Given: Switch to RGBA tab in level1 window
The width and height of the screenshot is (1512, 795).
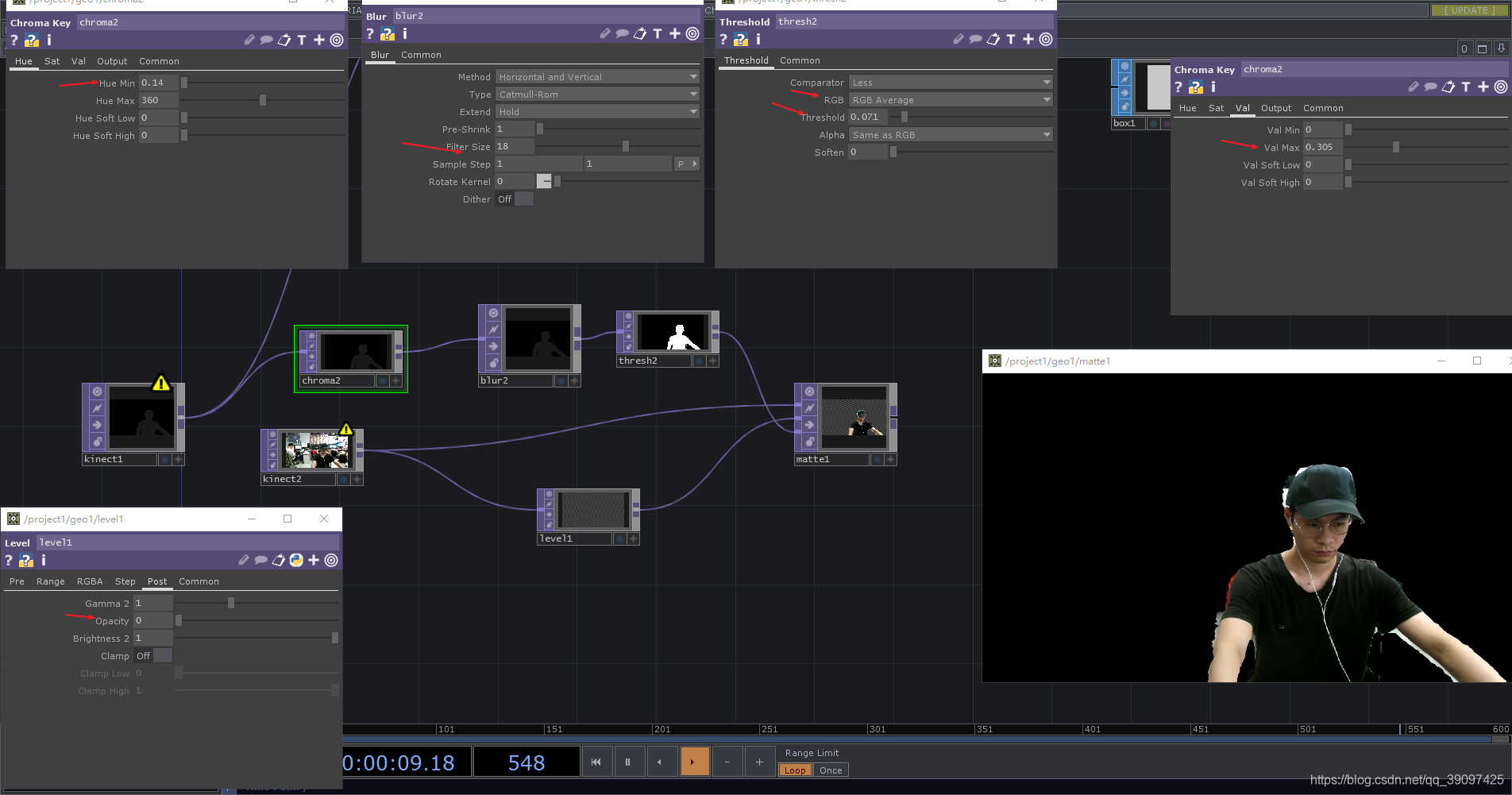Looking at the screenshot, I should coord(90,581).
